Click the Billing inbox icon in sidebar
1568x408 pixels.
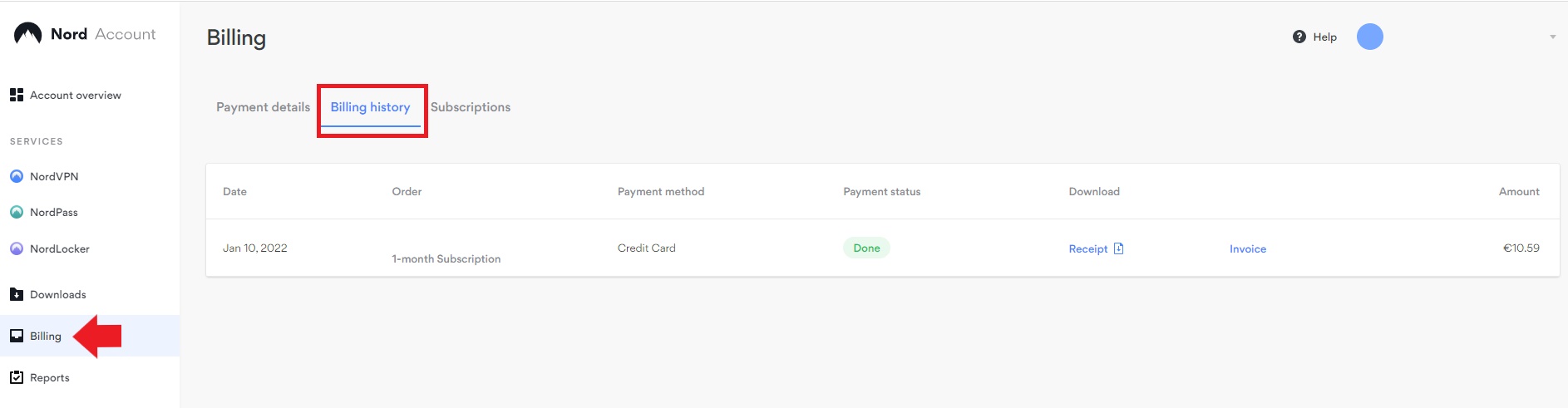pos(17,336)
